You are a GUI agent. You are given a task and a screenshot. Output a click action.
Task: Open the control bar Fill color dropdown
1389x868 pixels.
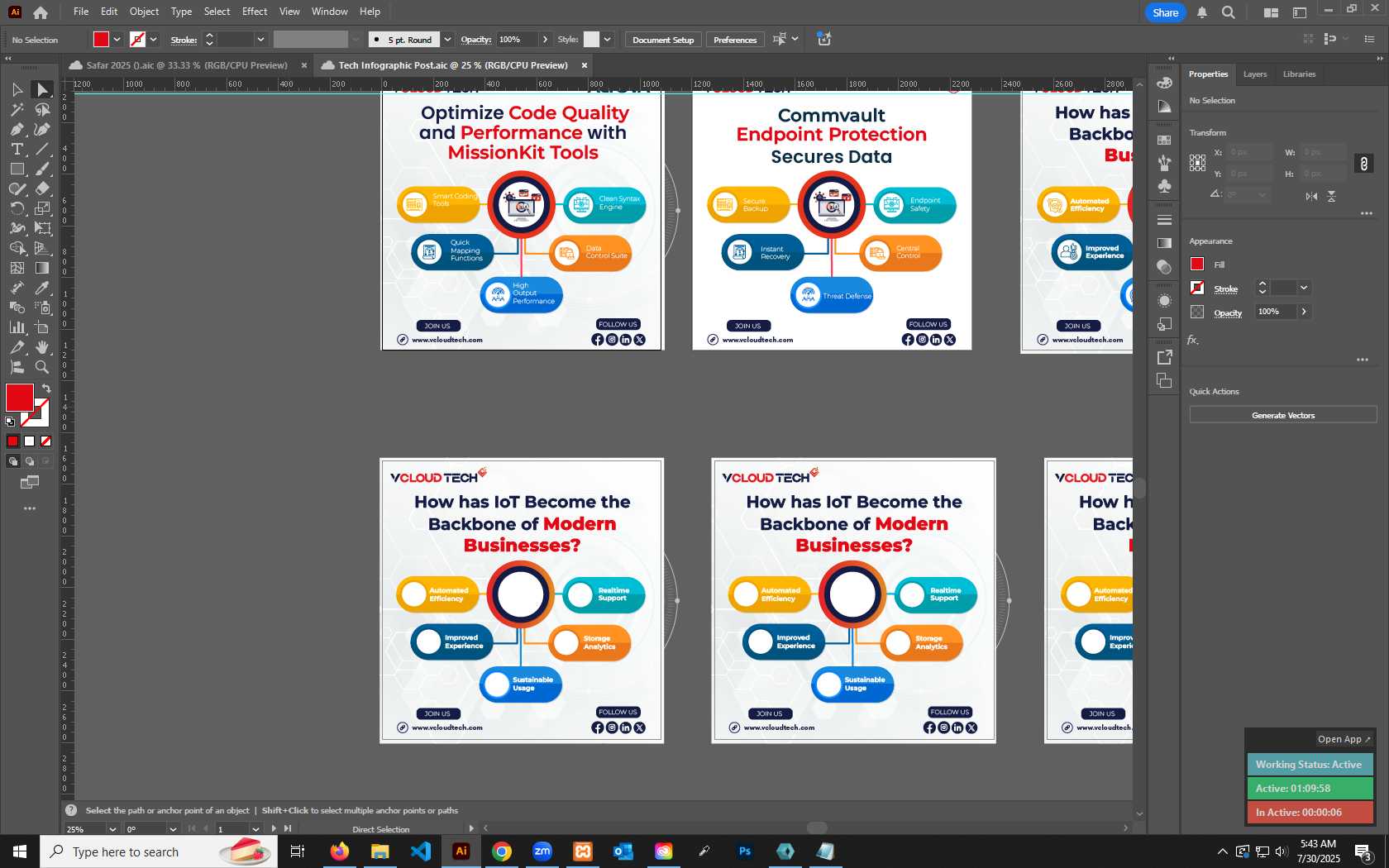click(117, 39)
